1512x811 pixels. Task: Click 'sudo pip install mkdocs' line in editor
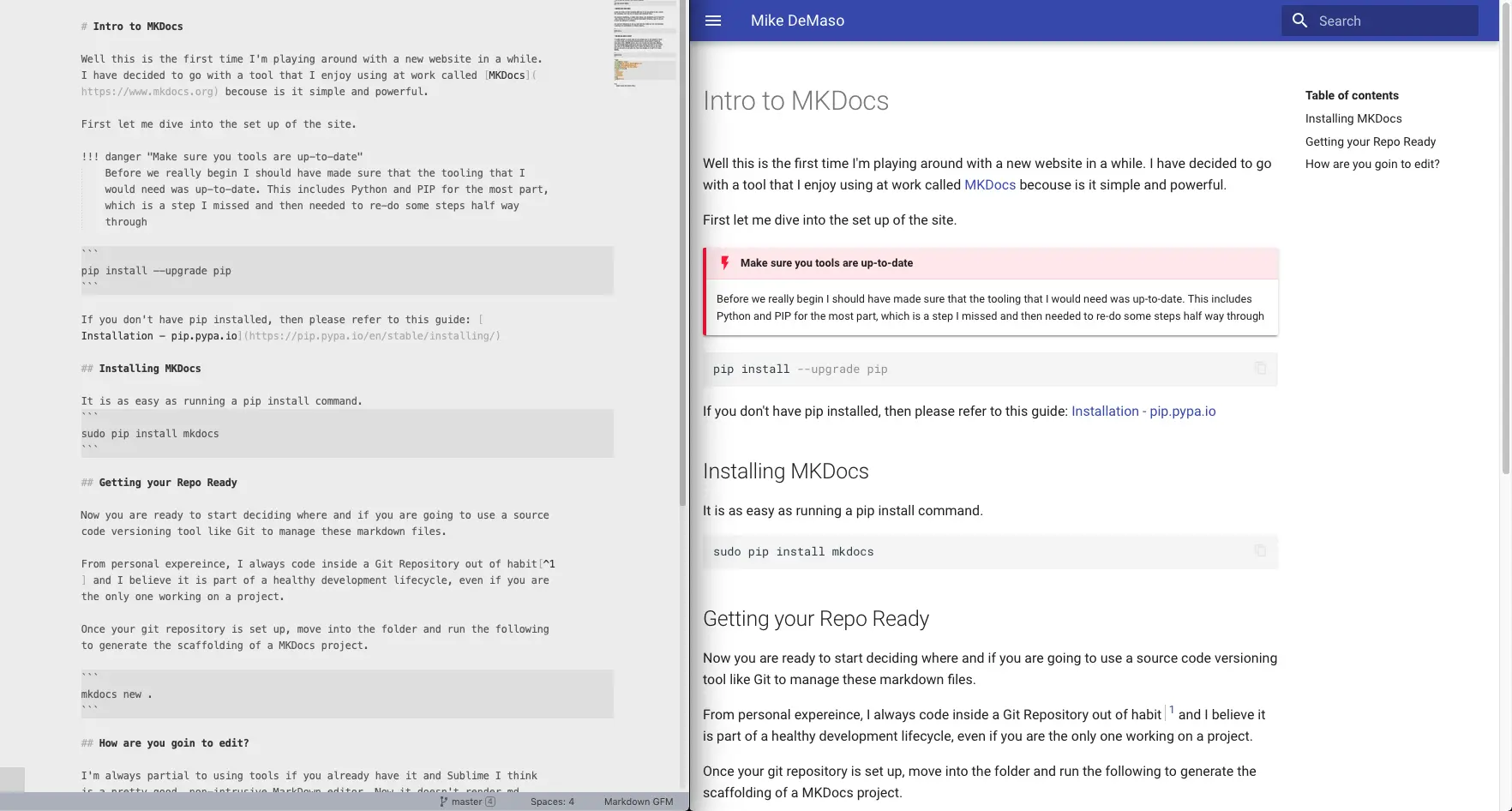[x=150, y=434]
